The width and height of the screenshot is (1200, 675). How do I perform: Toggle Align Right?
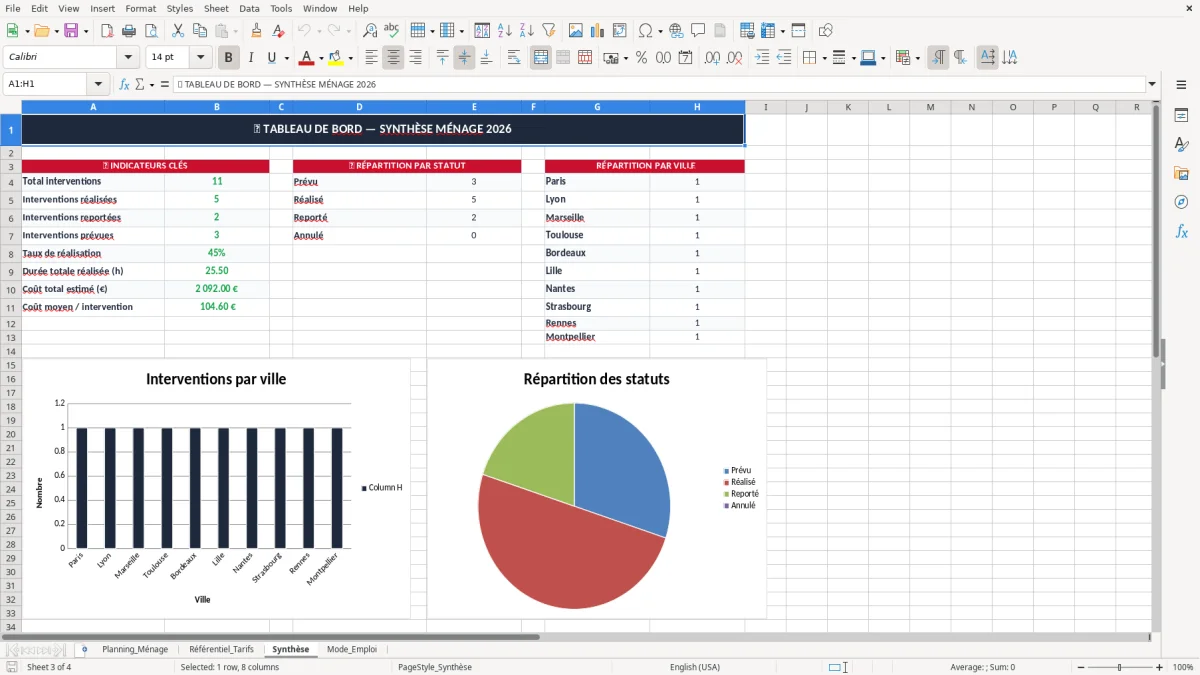(415, 58)
